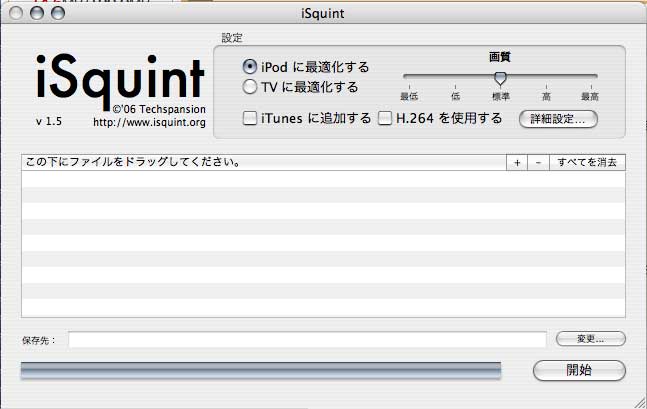
Task: Start the conversion with 開始
Action: pos(579,370)
